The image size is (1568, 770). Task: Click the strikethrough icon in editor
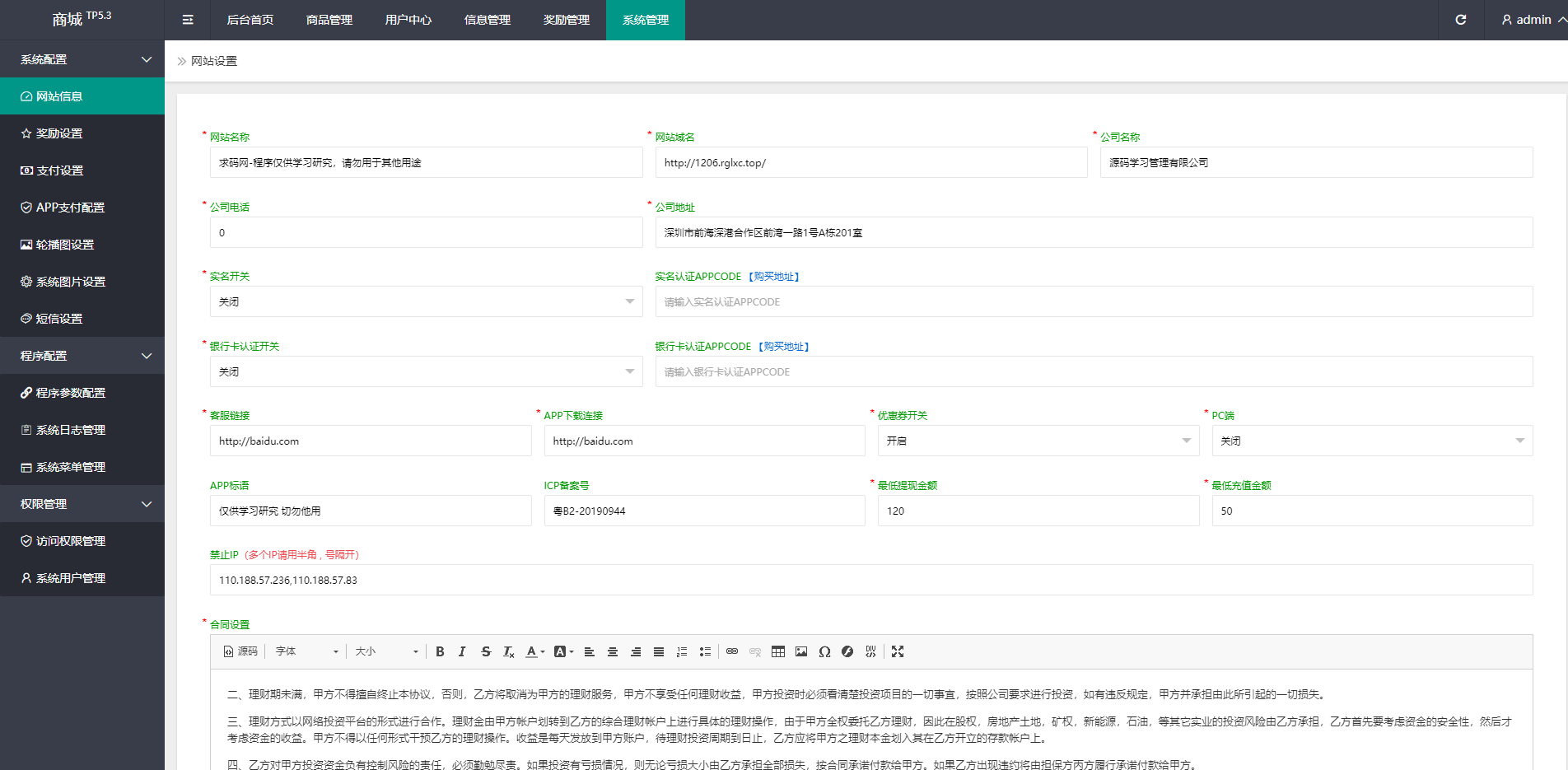486,651
